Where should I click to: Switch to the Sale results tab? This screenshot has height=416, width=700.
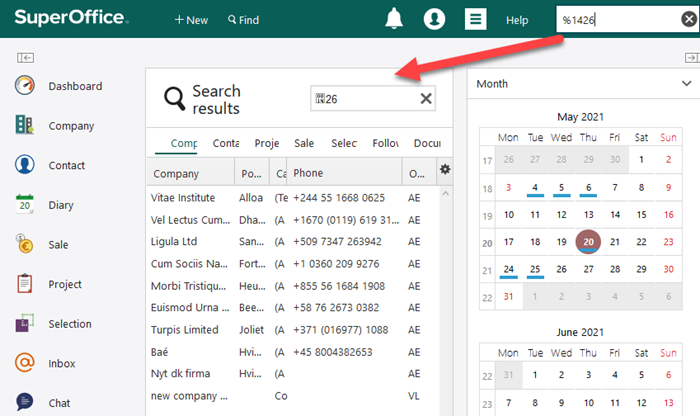[x=303, y=143]
